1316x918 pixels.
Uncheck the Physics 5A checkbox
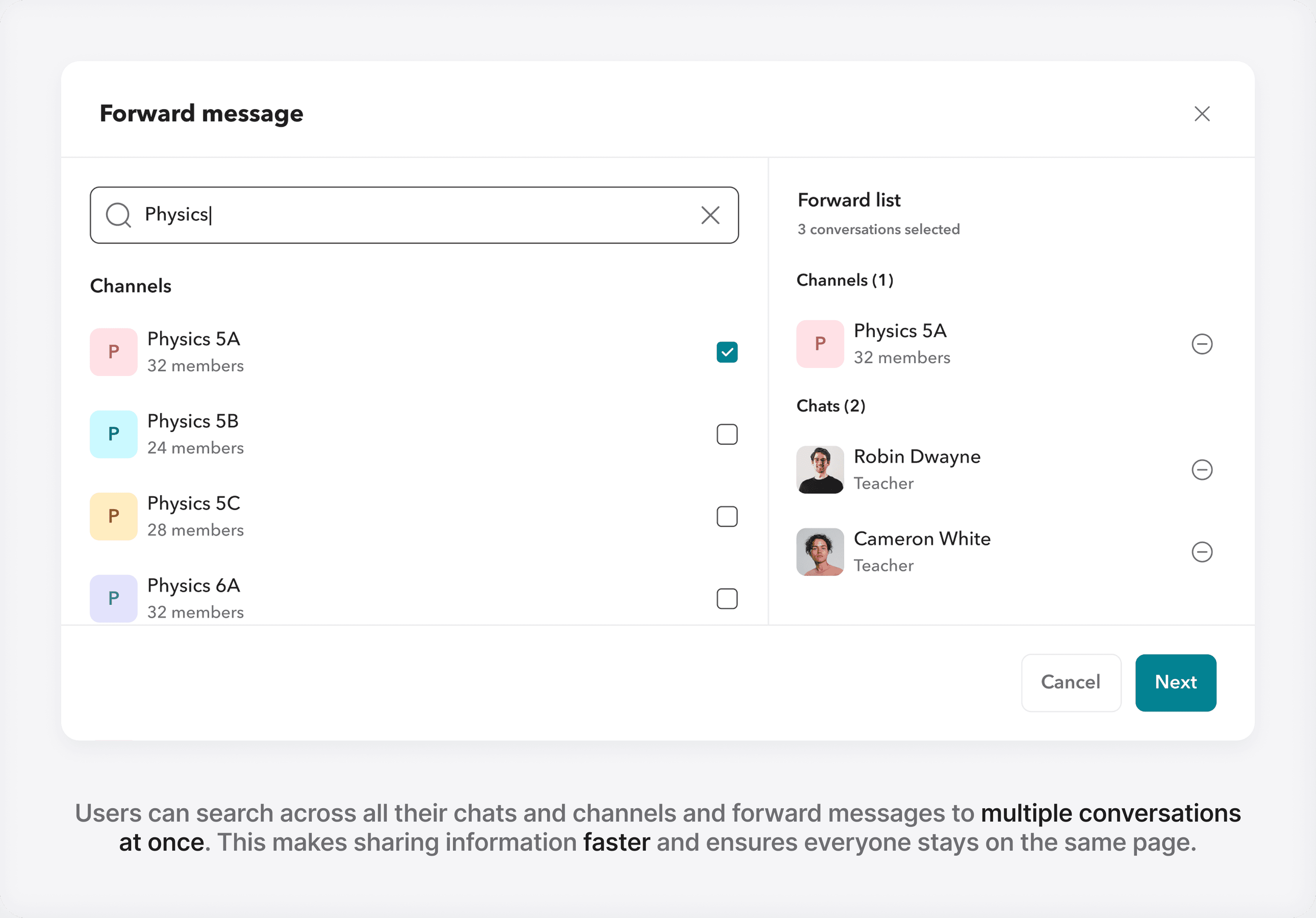tap(727, 352)
